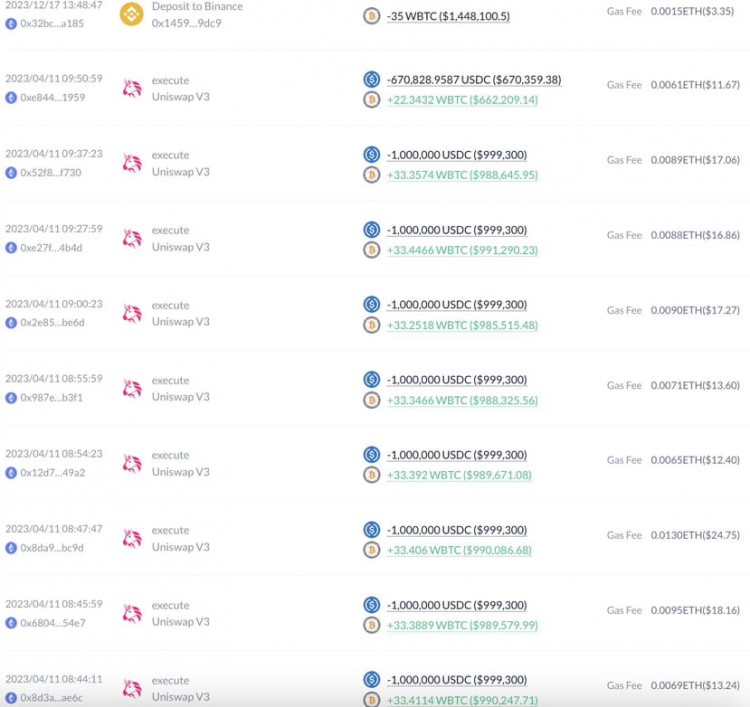Click Uniswap unicorn icon for 0xe844...1959 transaction
Image resolution: width=750 pixels, height=707 pixels.
point(132,88)
